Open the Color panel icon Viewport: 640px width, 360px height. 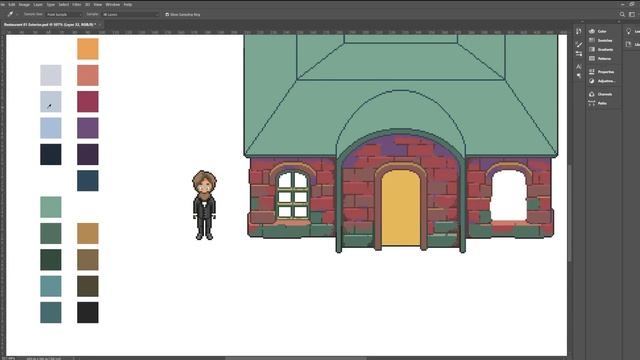[x=592, y=31]
